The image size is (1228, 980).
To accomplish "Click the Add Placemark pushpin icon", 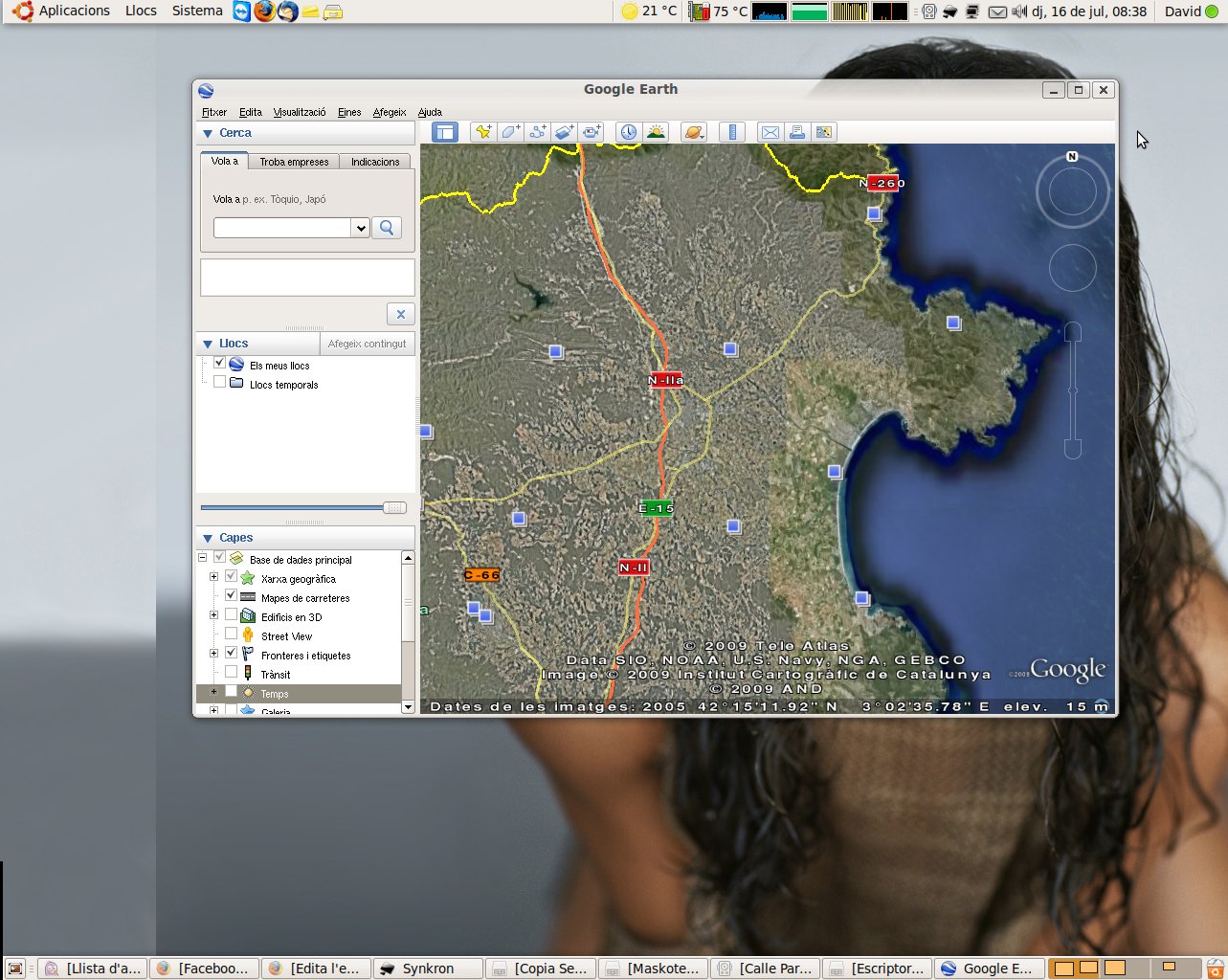I will (483, 132).
